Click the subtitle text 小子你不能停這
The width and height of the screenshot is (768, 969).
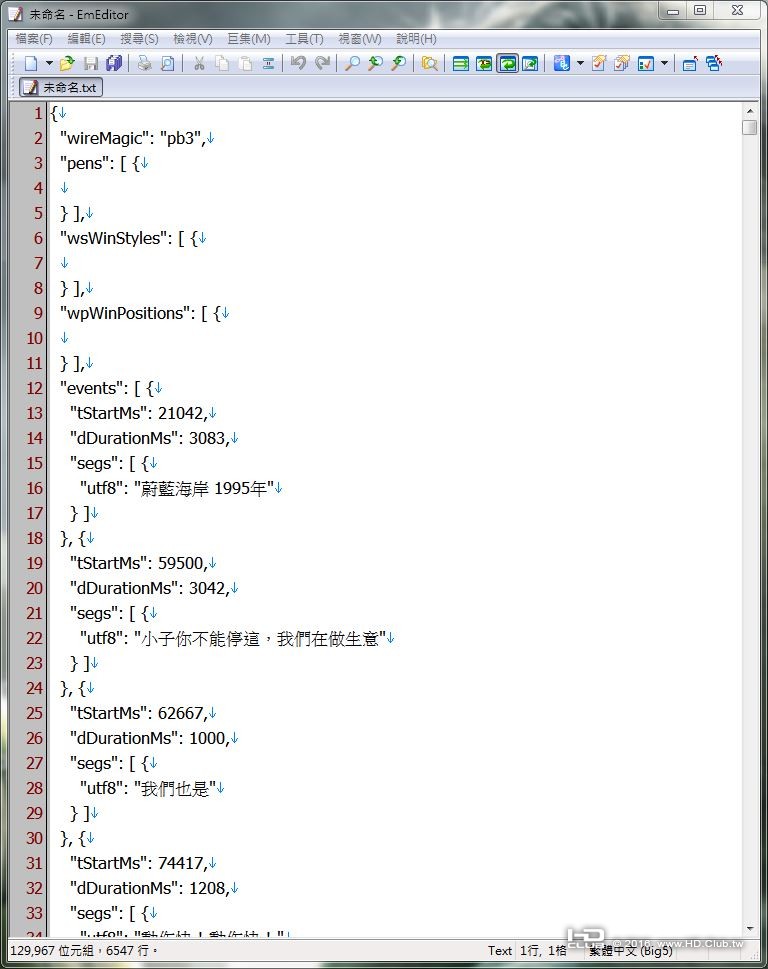201,638
